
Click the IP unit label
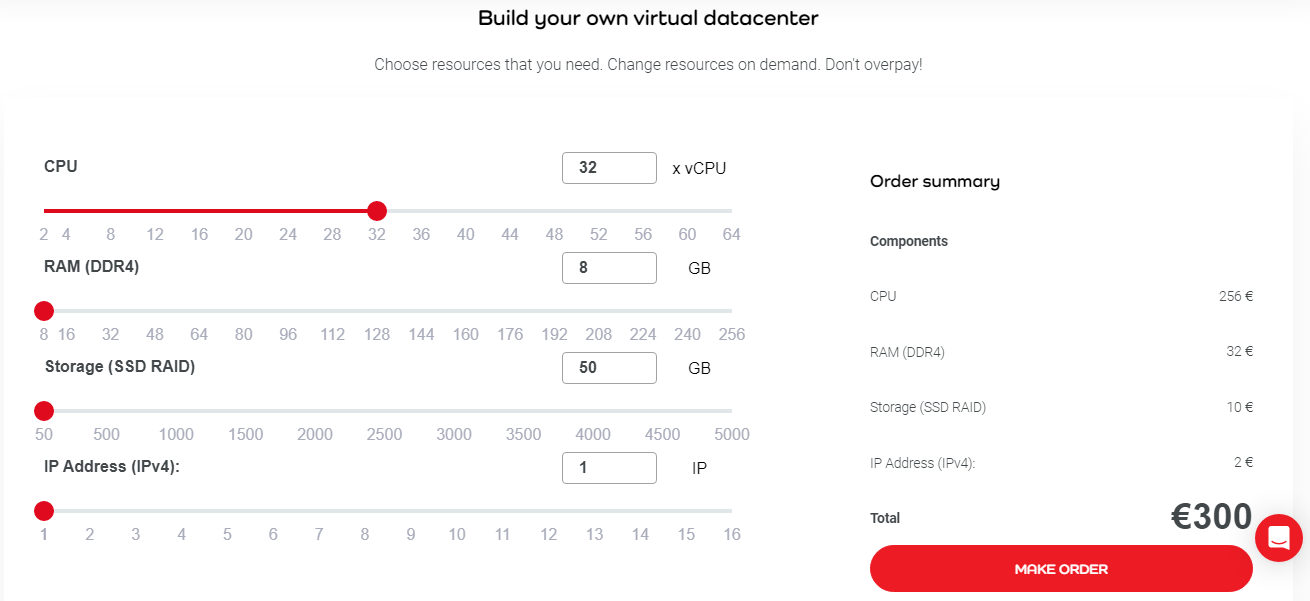click(x=699, y=468)
